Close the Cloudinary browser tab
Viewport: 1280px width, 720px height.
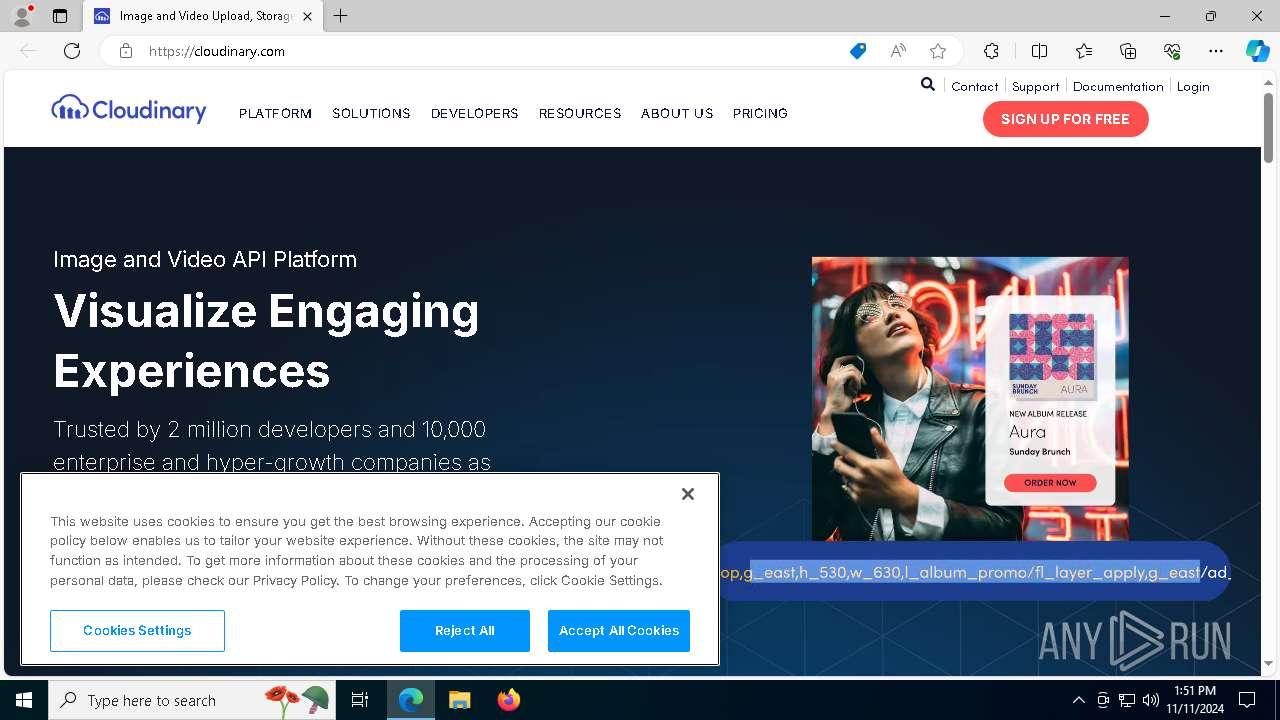point(308,16)
